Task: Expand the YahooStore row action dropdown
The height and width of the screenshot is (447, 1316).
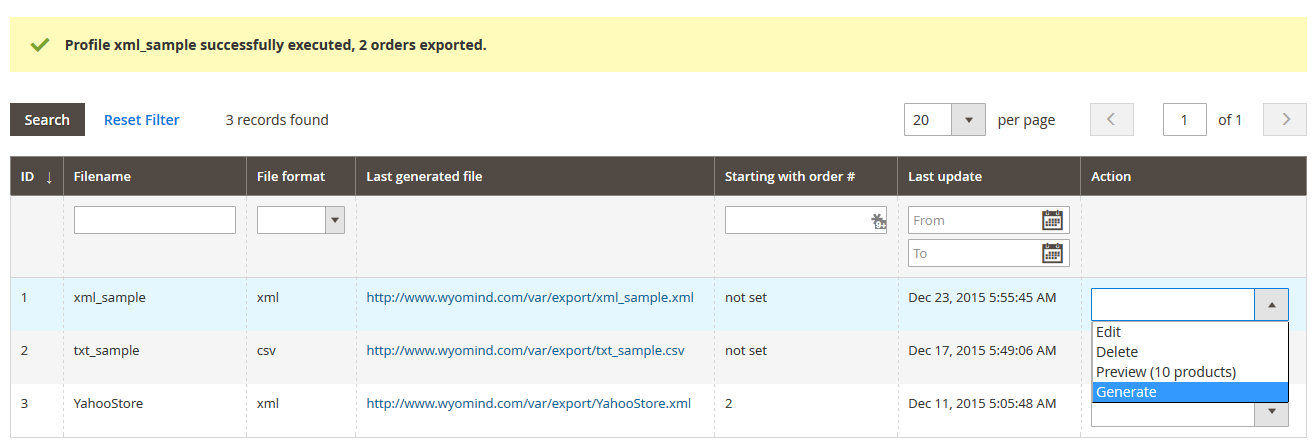Action: point(1271,410)
